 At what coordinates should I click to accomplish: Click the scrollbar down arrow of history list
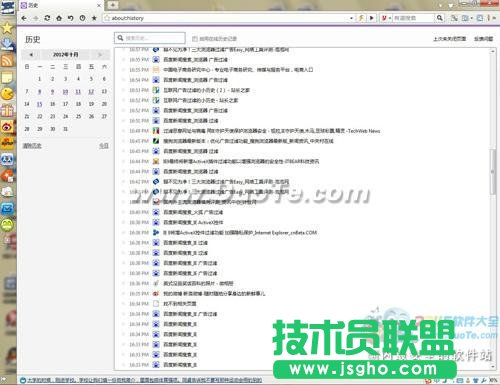[x=493, y=367]
